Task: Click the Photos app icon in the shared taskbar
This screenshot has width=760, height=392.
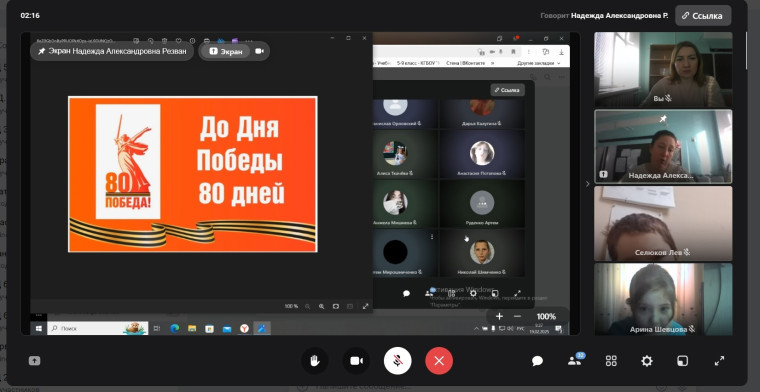Action: pyautogui.click(x=262, y=329)
